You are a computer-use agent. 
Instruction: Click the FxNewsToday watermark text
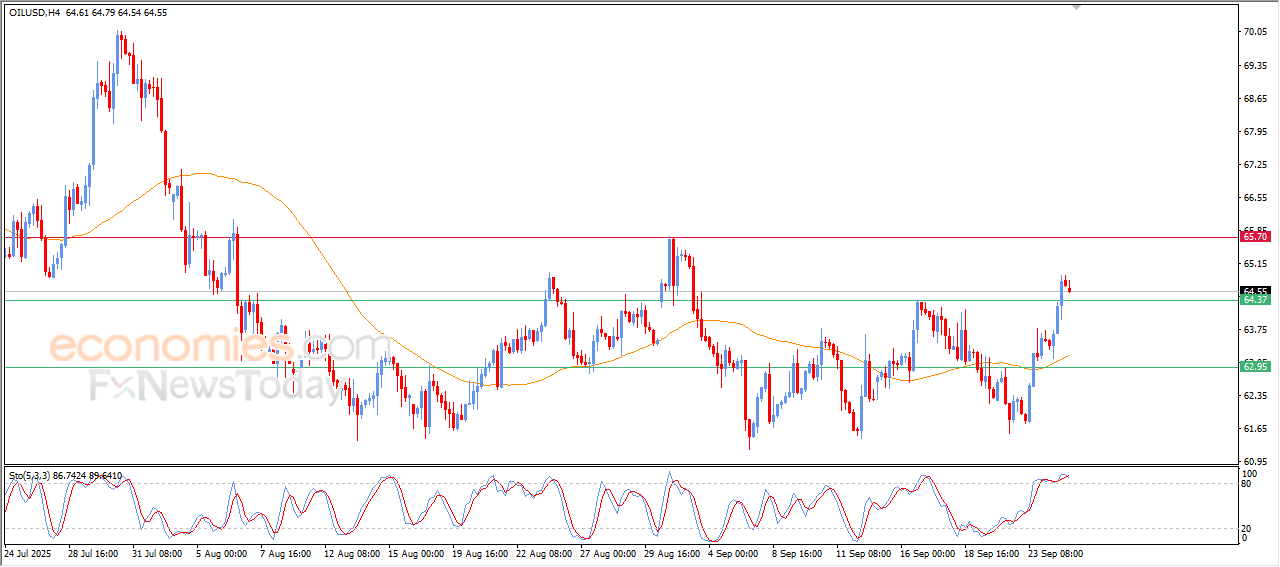pos(215,385)
